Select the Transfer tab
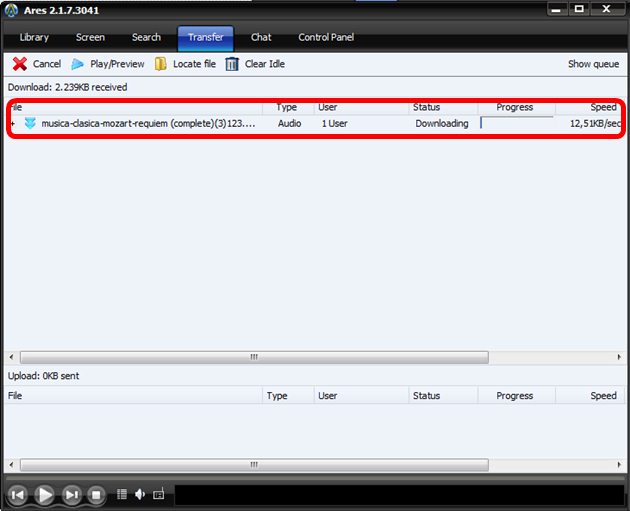Screen dimensions: 630x511 [206, 38]
